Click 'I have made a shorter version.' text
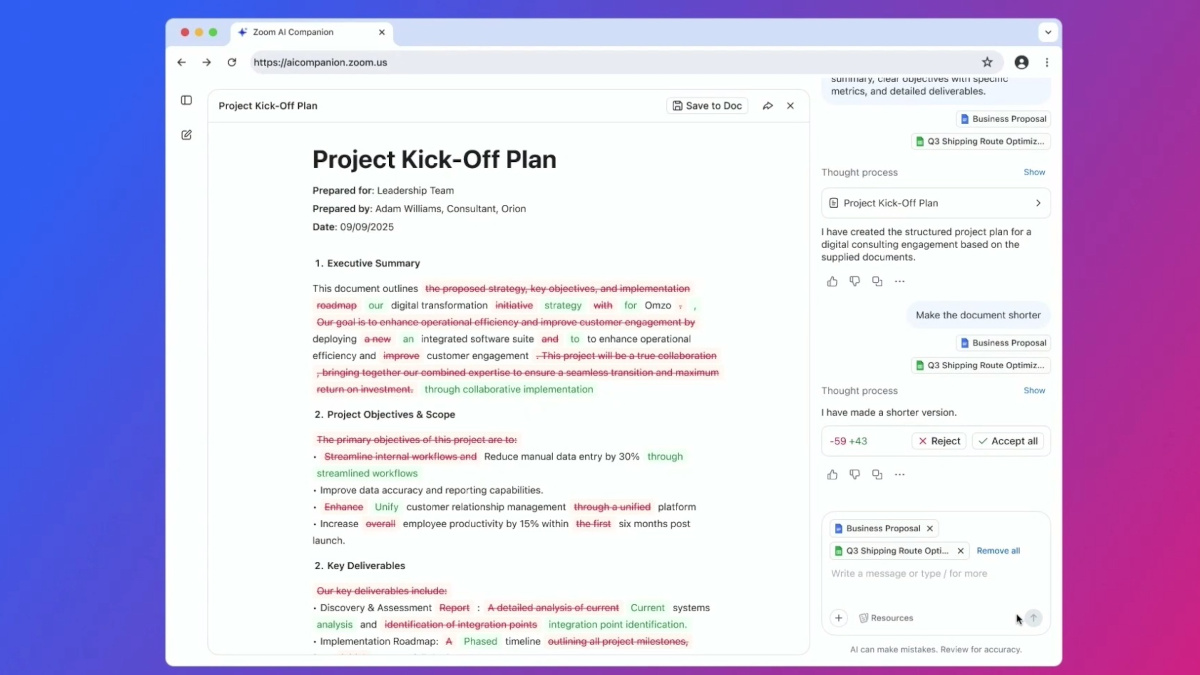The image size is (1200, 675). [889, 412]
